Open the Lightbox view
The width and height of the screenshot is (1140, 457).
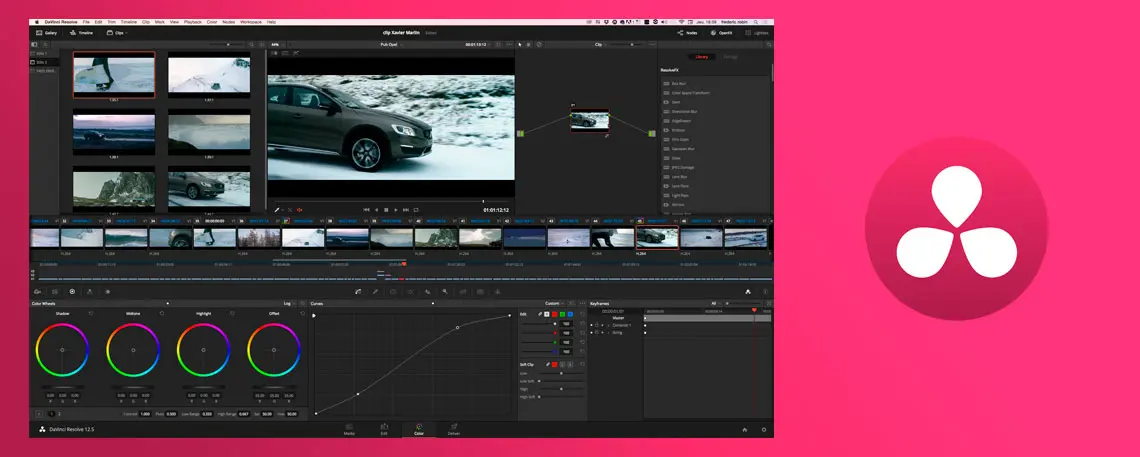point(757,33)
